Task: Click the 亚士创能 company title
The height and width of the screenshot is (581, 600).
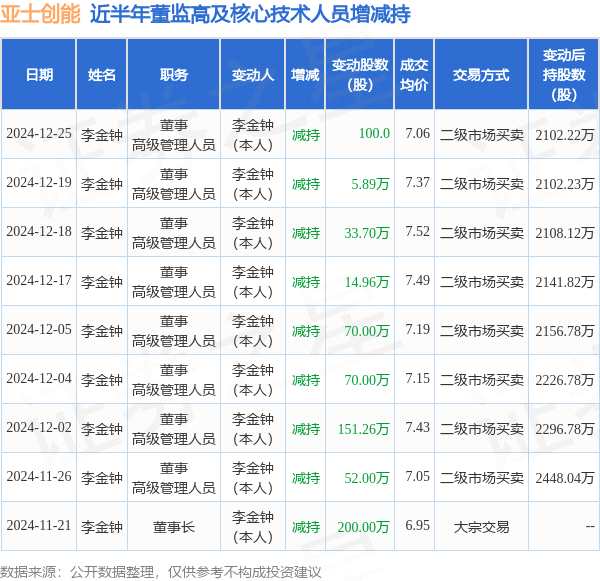Action: coord(40,14)
